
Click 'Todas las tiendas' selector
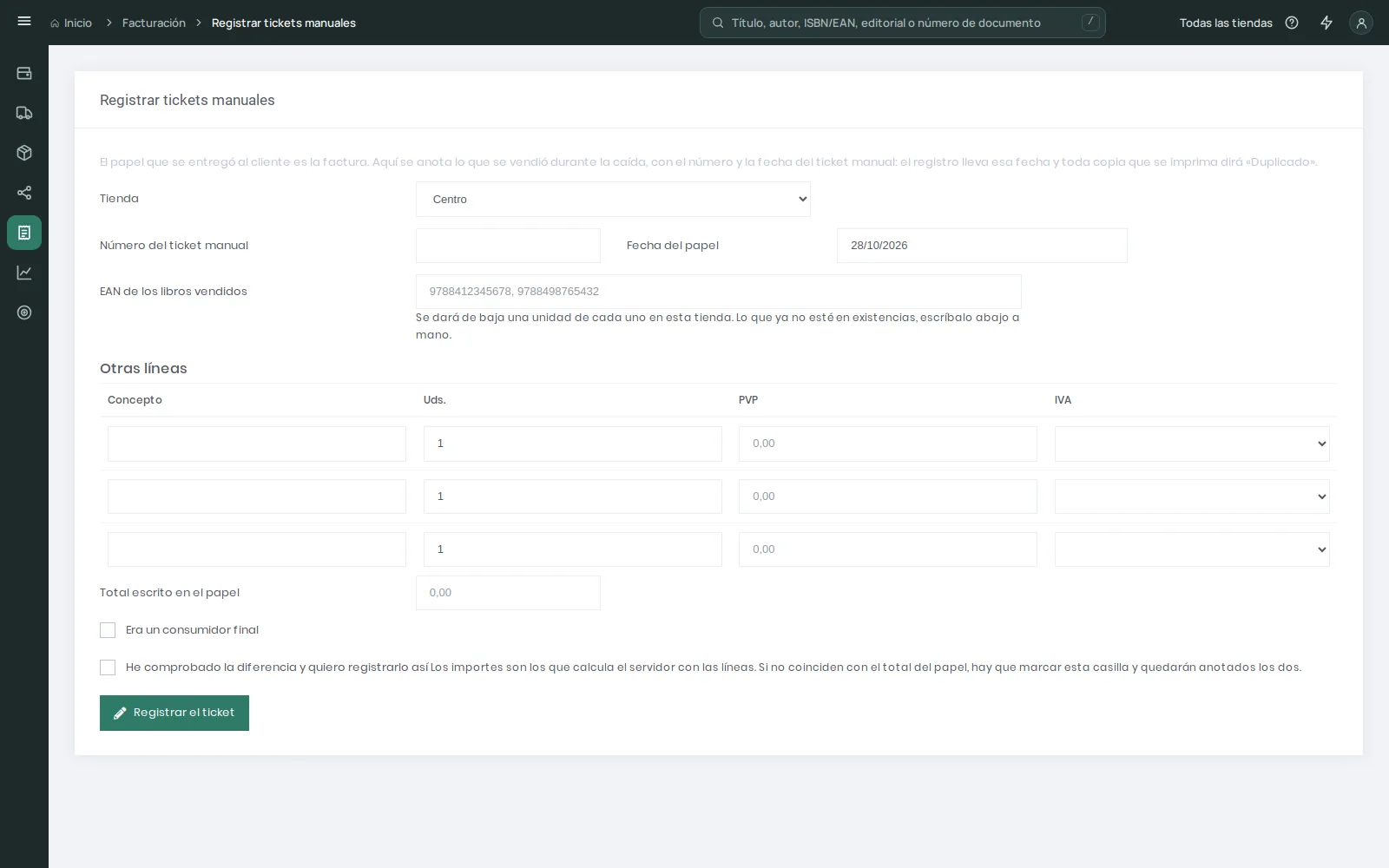pos(1226,23)
